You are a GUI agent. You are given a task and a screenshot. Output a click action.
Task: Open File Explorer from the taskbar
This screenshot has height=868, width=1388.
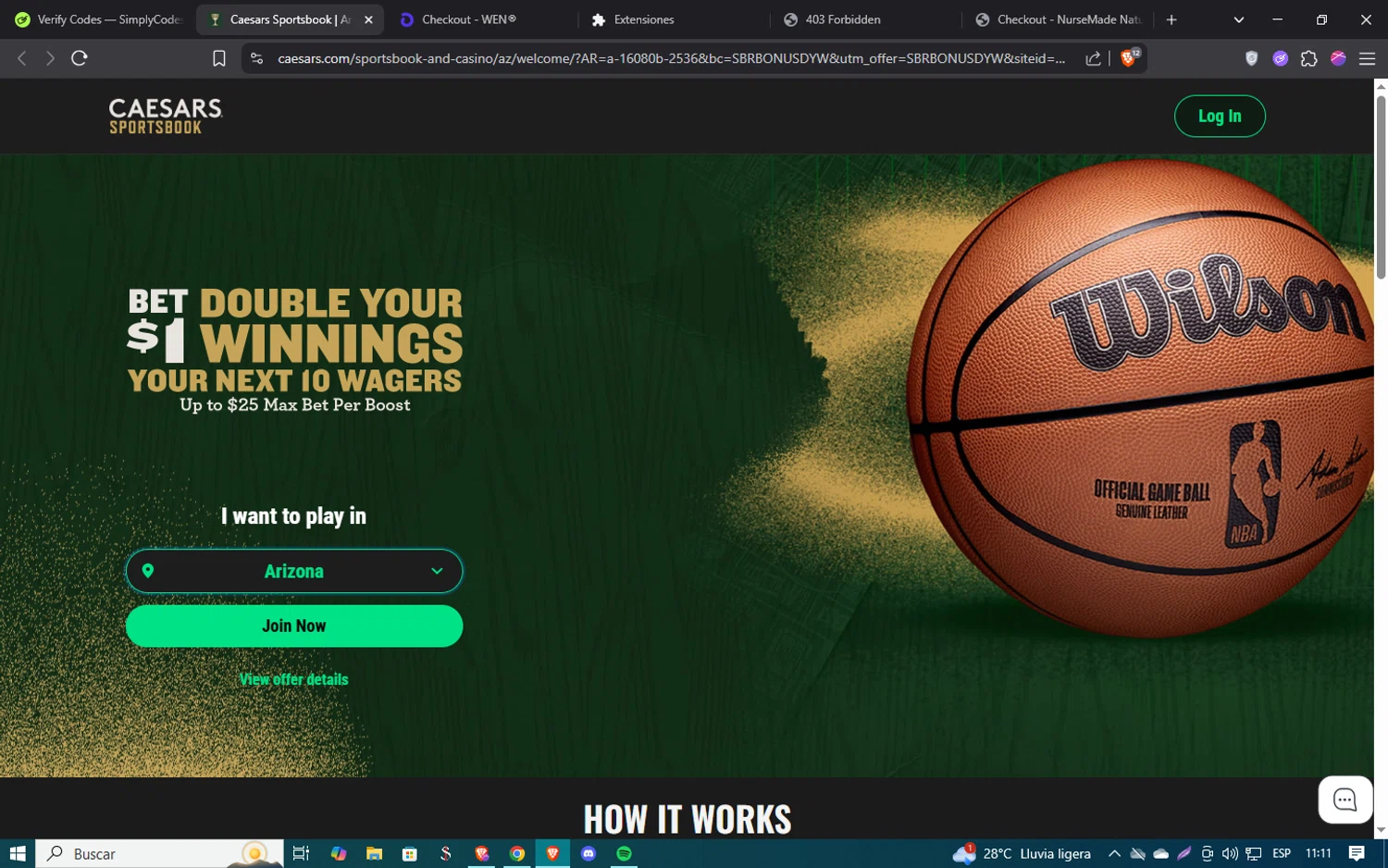coord(374,853)
